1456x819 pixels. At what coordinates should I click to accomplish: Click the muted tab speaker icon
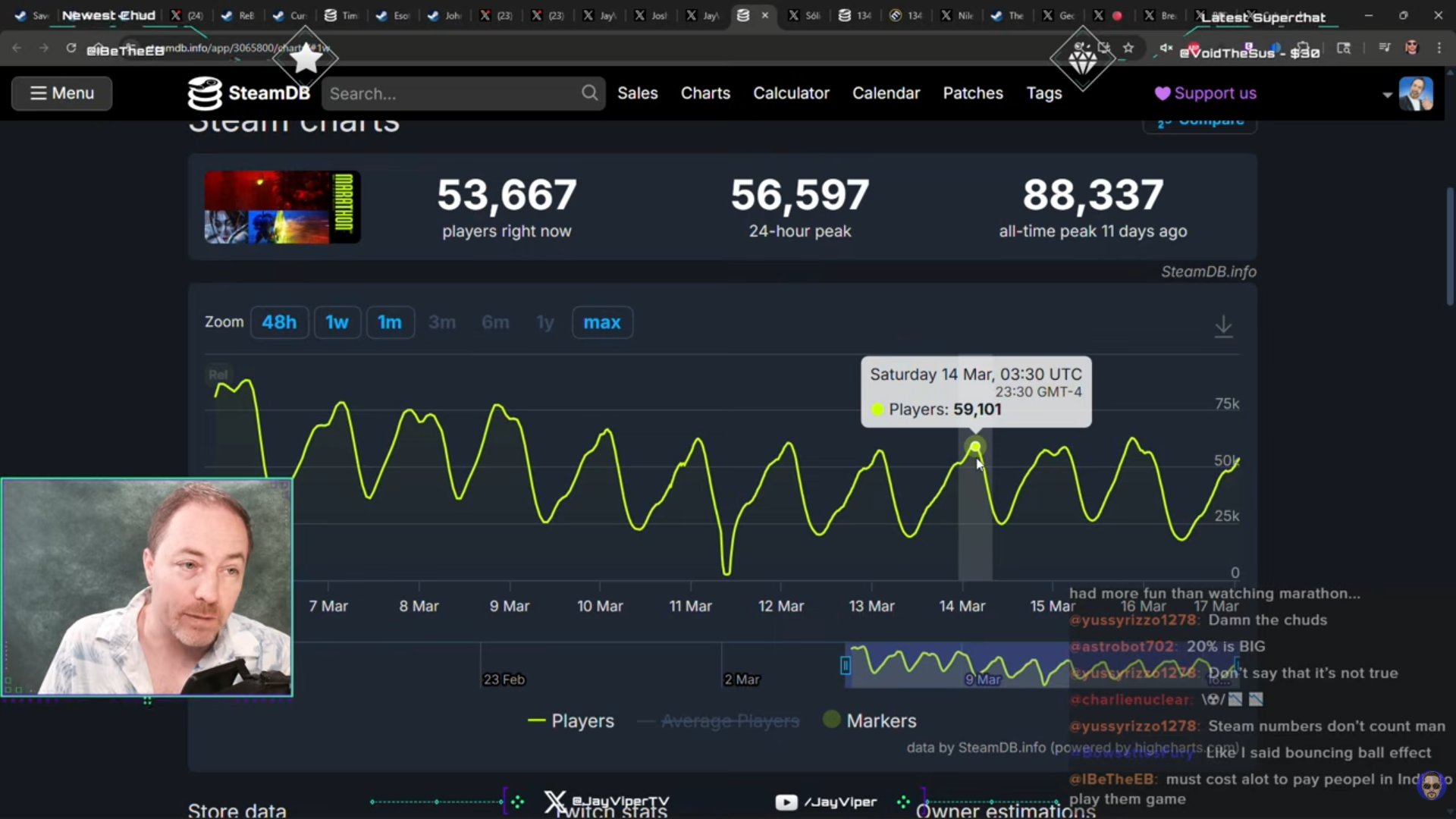click(x=1166, y=48)
